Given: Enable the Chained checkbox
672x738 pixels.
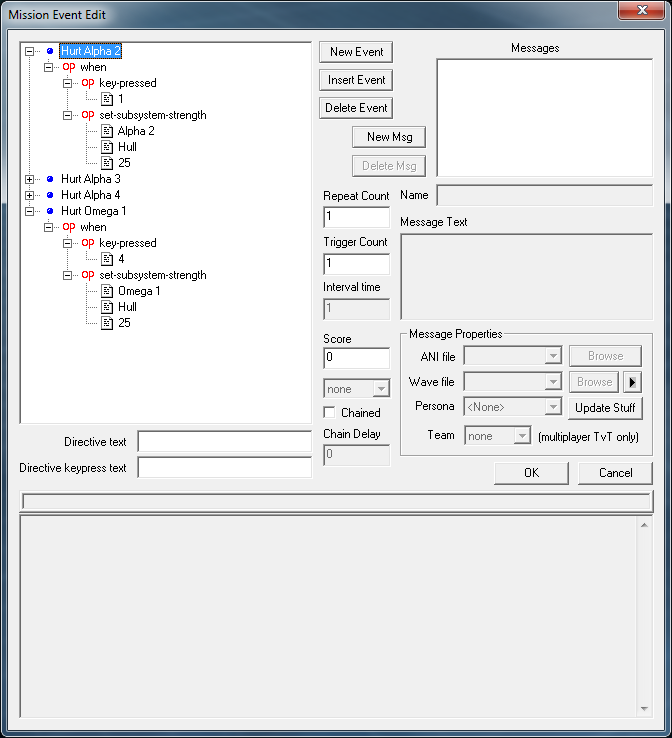Looking at the screenshot, I should pyautogui.click(x=330, y=413).
